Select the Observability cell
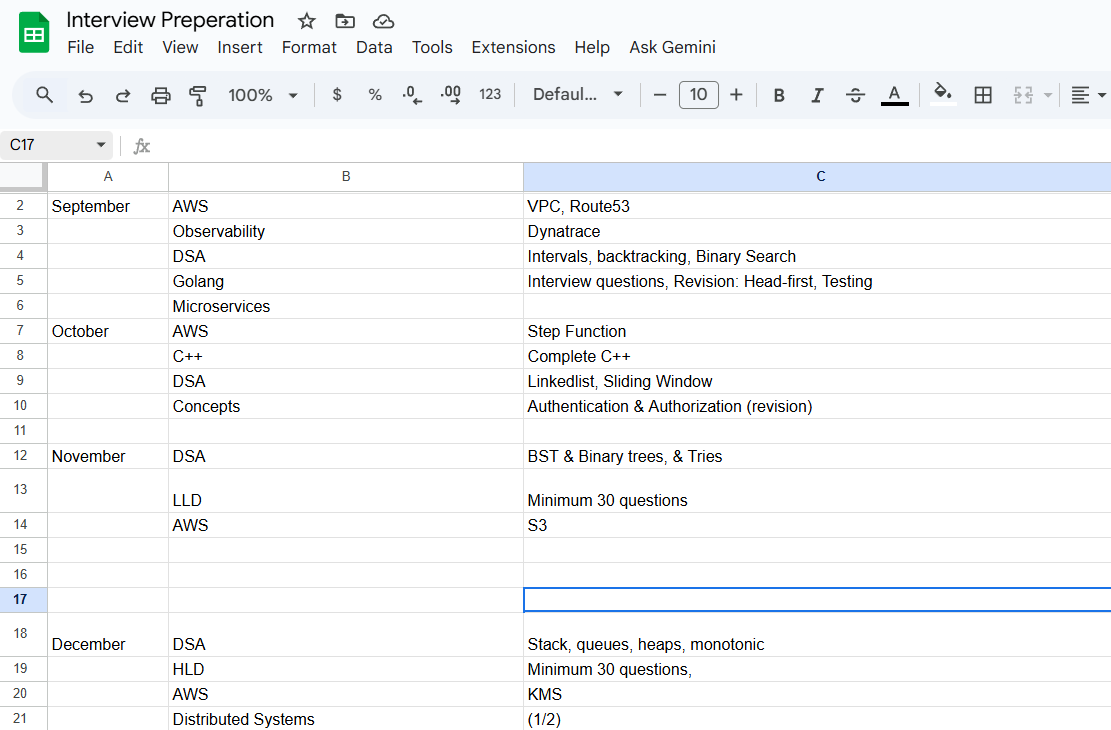 point(346,231)
